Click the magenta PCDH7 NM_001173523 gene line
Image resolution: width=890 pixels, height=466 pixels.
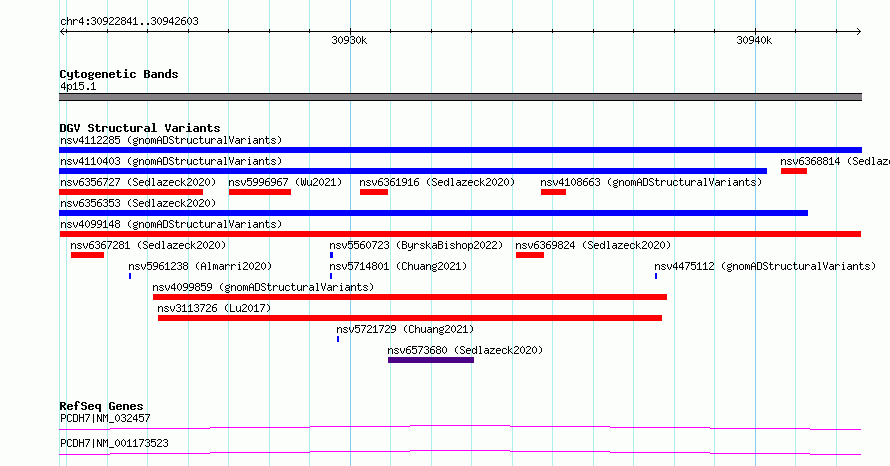point(460,452)
